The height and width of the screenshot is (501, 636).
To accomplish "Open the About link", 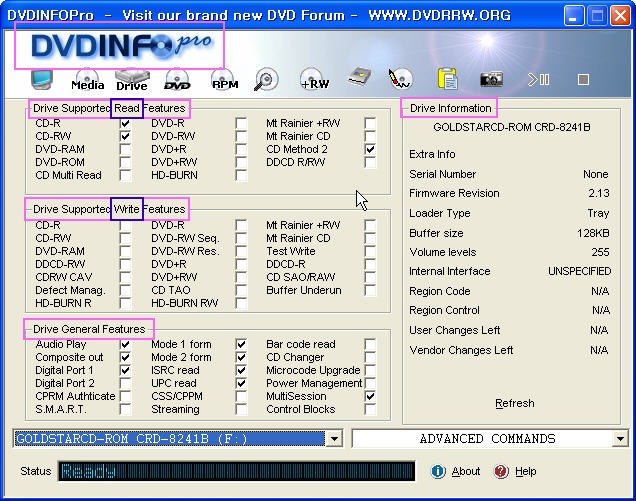I will (466, 471).
